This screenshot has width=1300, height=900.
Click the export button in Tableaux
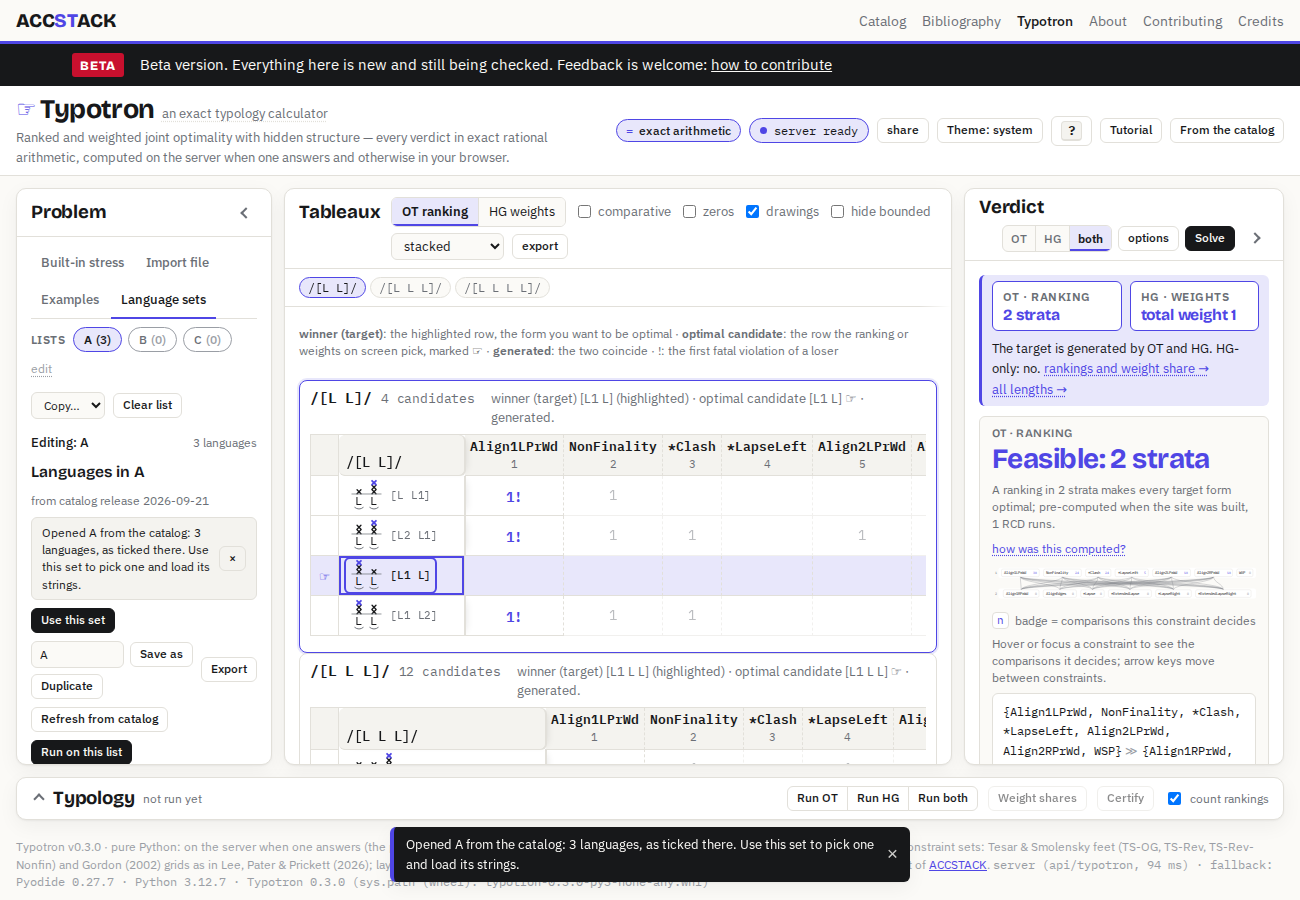pos(540,246)
